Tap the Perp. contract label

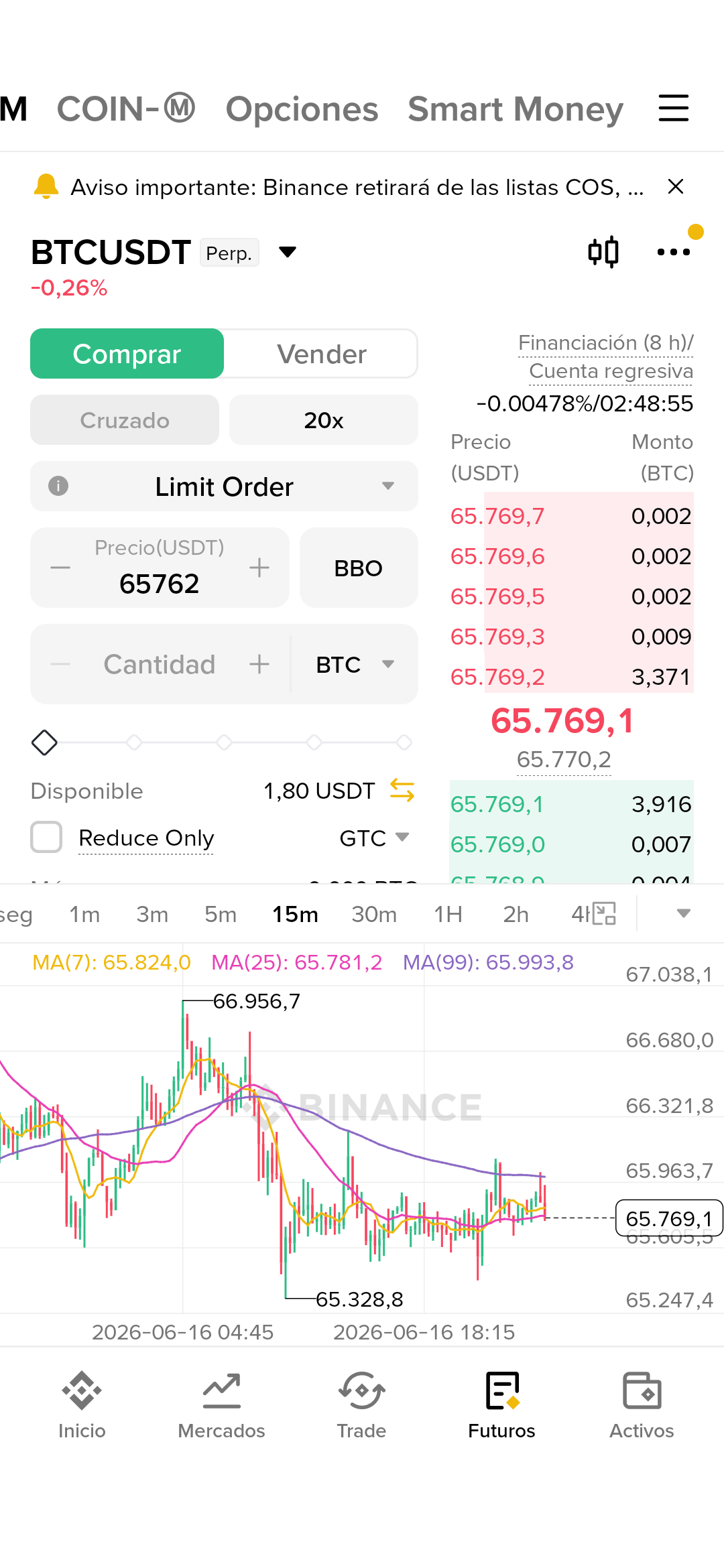pyautogui.click(x=229, y=253)
